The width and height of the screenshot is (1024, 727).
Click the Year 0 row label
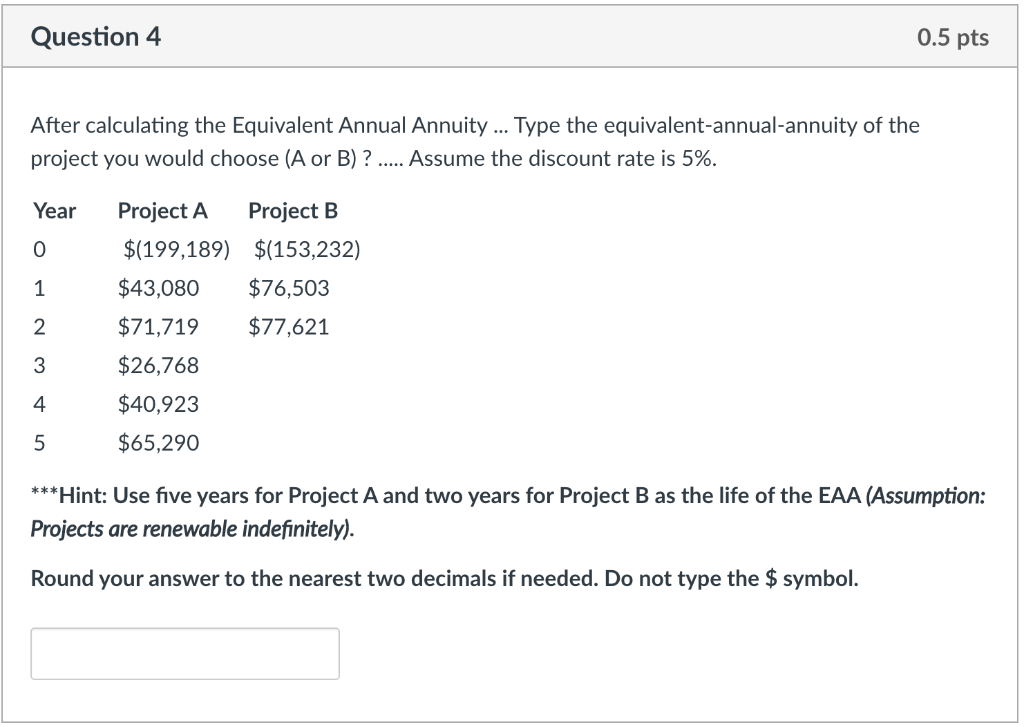(x=40, y=249)
